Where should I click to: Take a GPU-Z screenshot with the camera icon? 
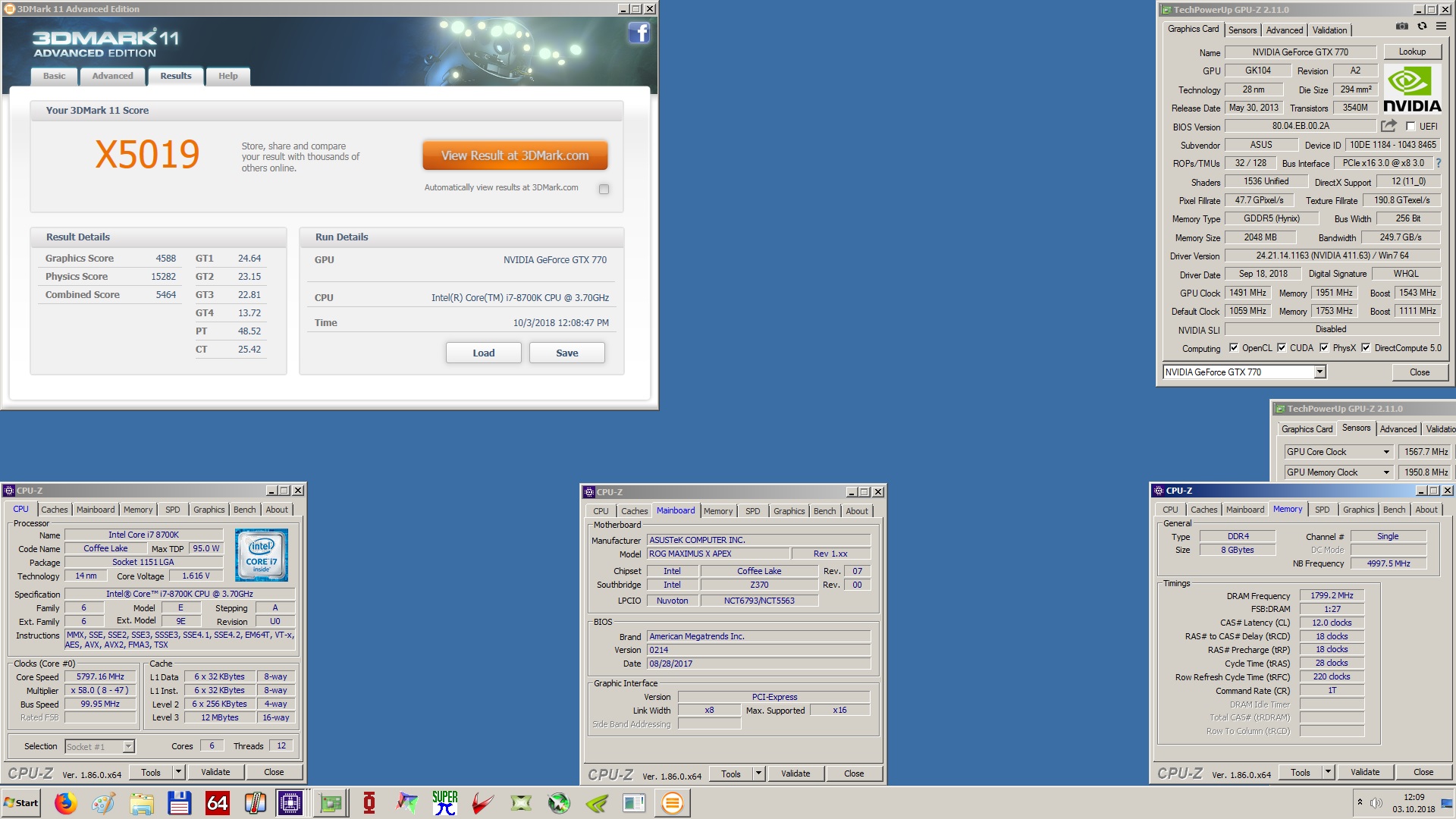coord(1402,27)
